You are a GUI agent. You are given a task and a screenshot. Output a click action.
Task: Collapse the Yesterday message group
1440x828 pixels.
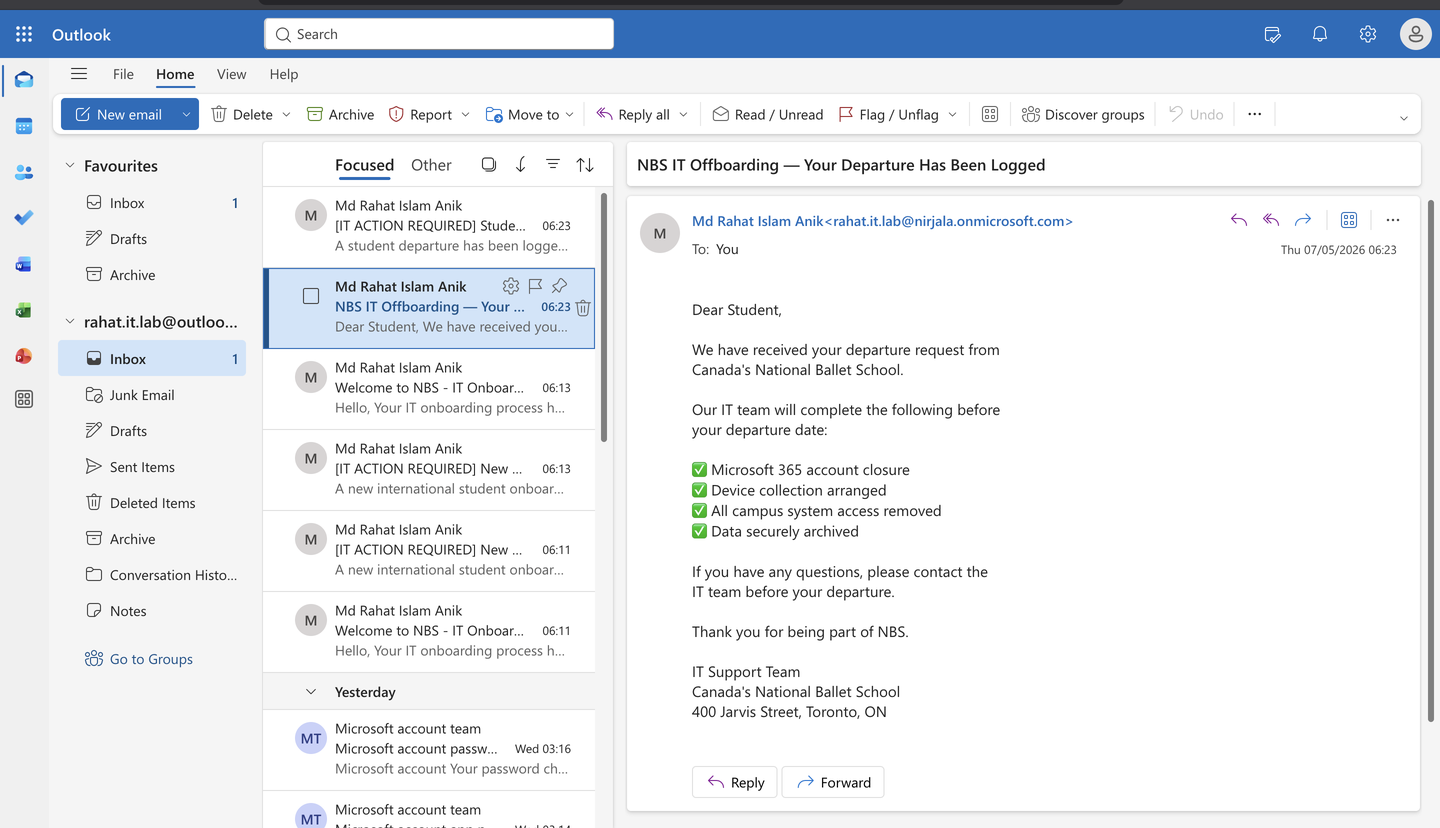point(311,692)
